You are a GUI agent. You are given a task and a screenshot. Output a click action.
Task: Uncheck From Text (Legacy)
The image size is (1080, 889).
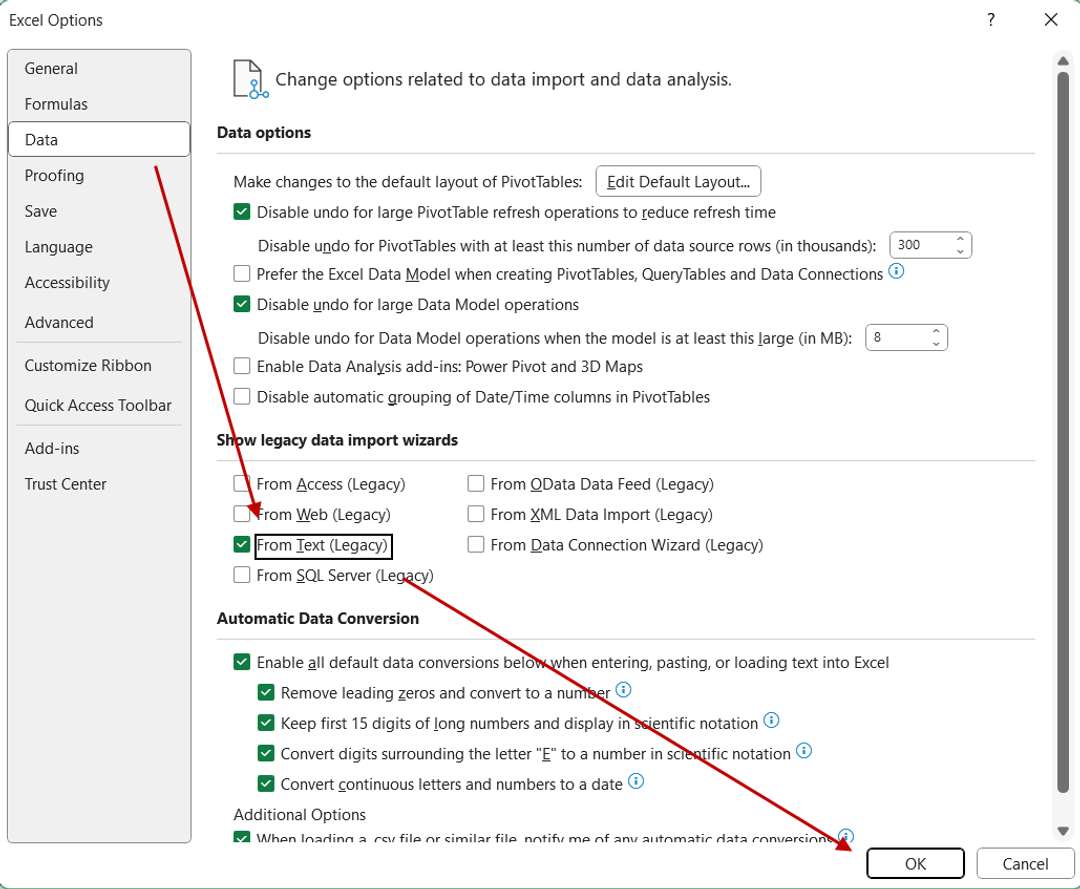[x=241, y=545]
